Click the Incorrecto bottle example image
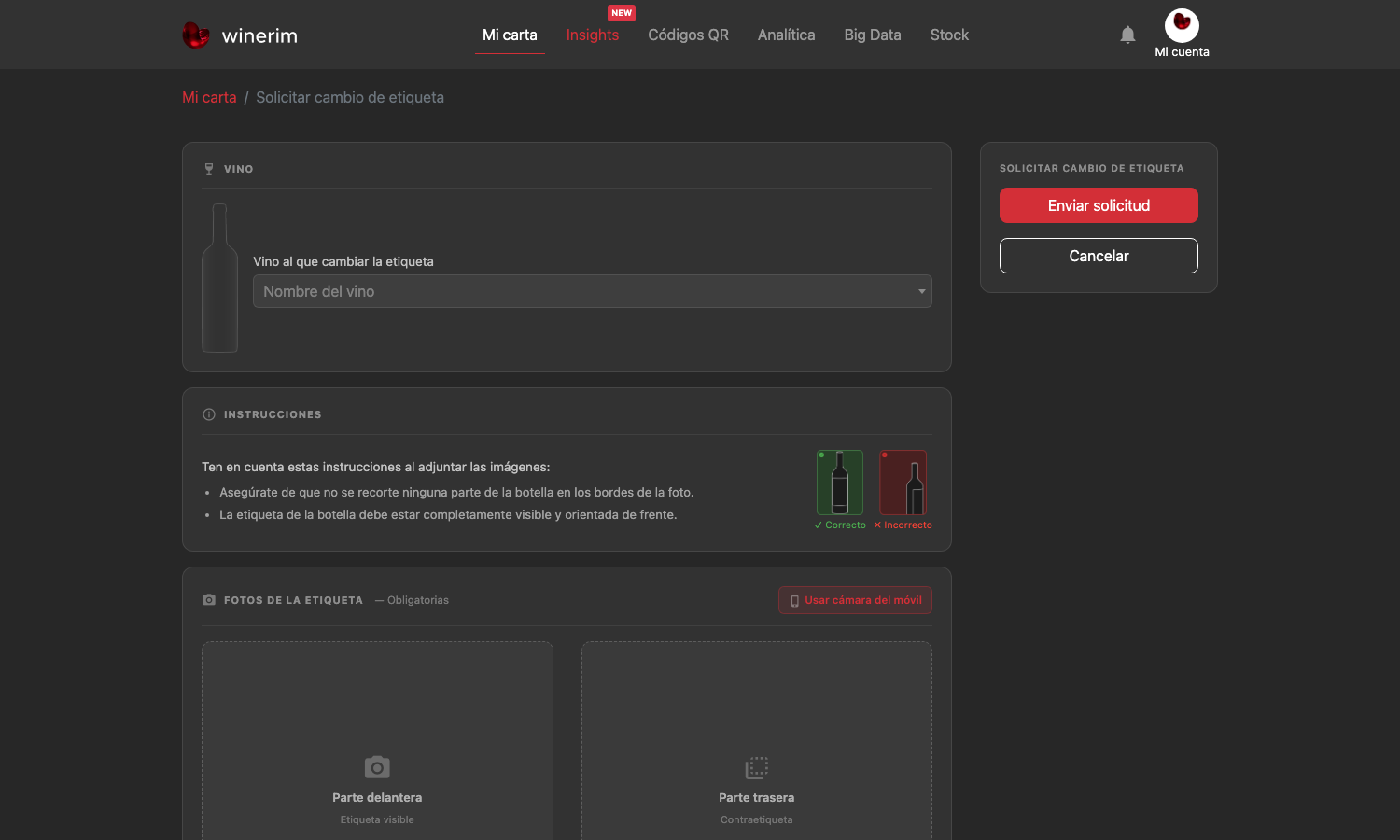The width and height of the screenshot is (1400, 840). tap(903, 483)
